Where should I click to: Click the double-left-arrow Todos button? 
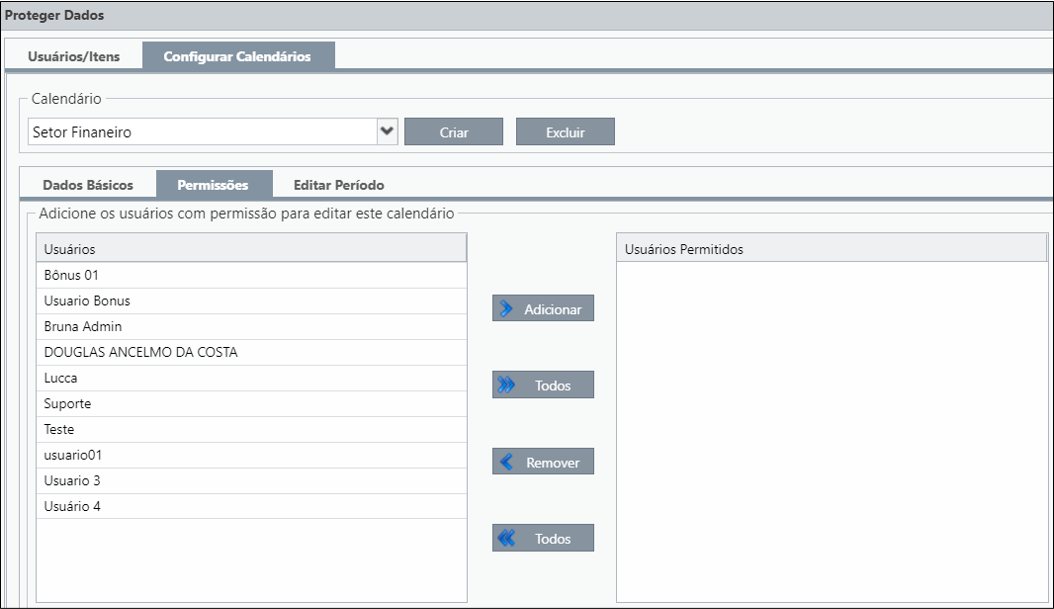coord(542,538)
